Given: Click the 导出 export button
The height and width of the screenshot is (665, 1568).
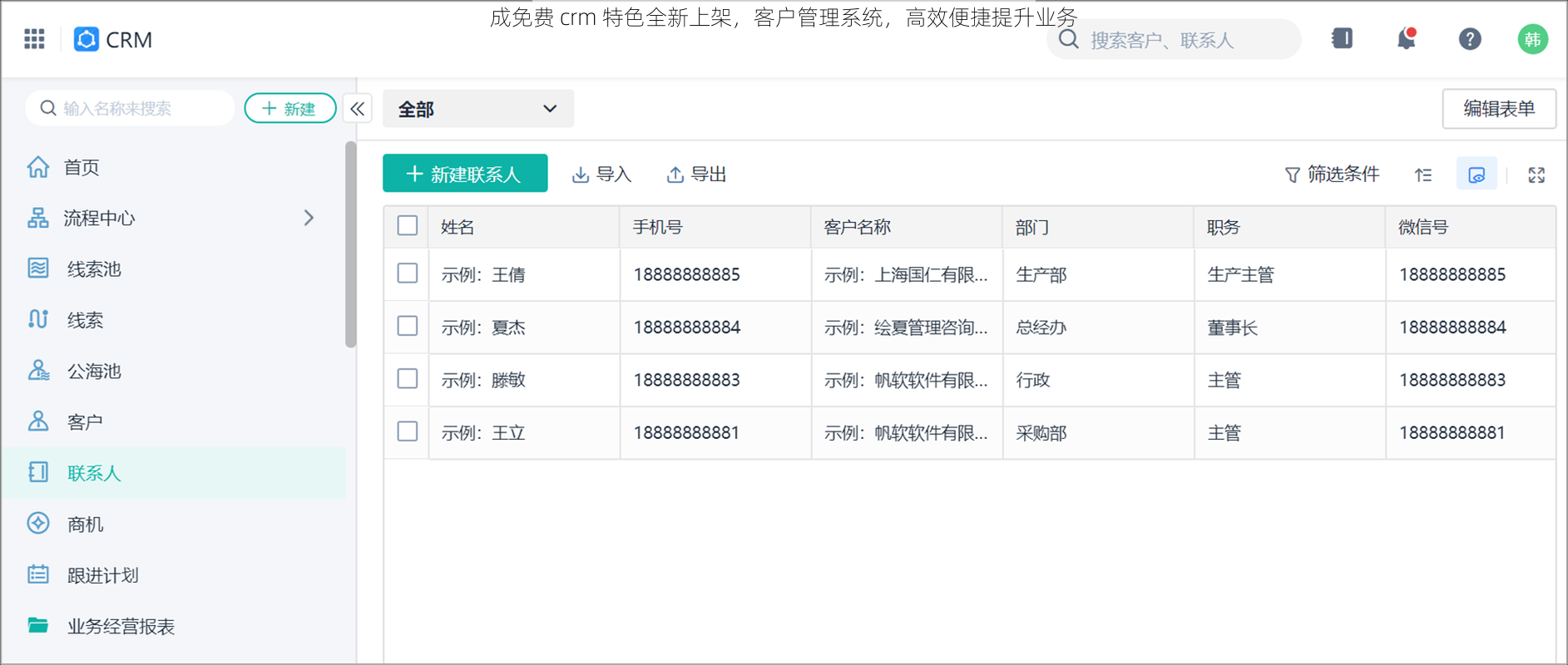Looking at the screenshot, I should click(x=696, y=175).
